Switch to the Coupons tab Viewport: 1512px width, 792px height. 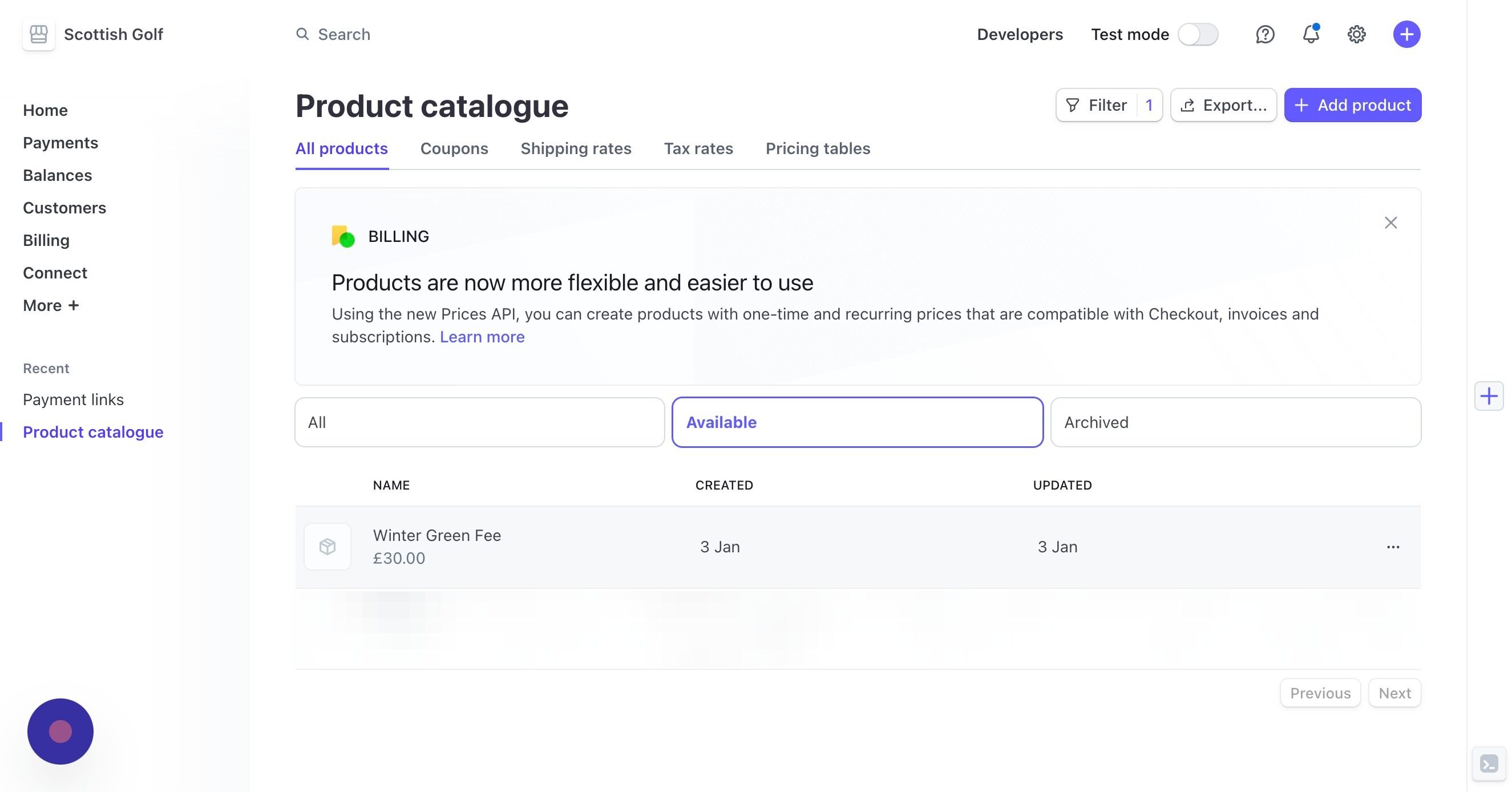[x=454, y=148]
